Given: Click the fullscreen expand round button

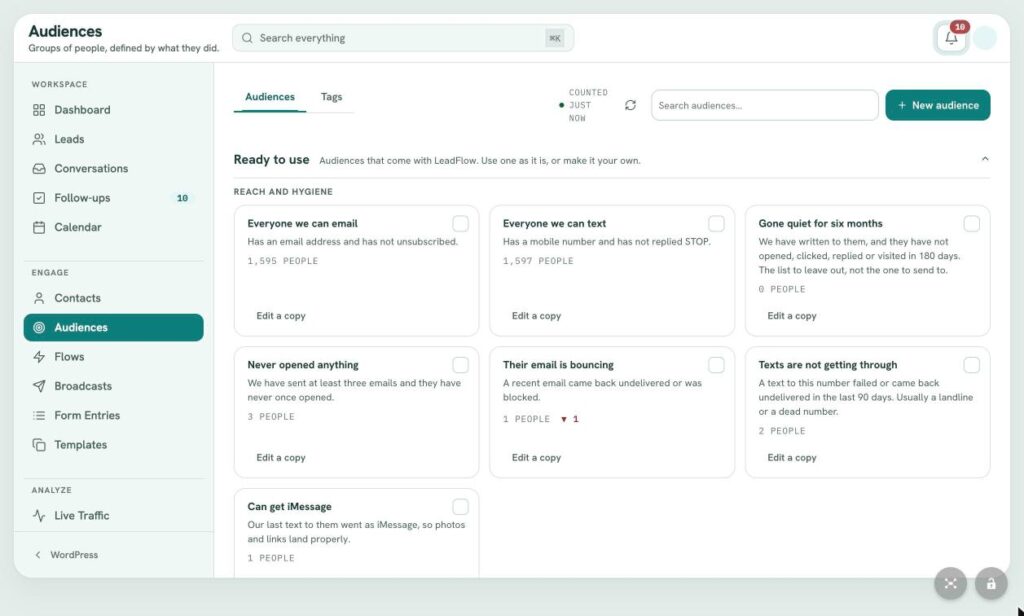Looking at the screenshot, I should [950, 583].
